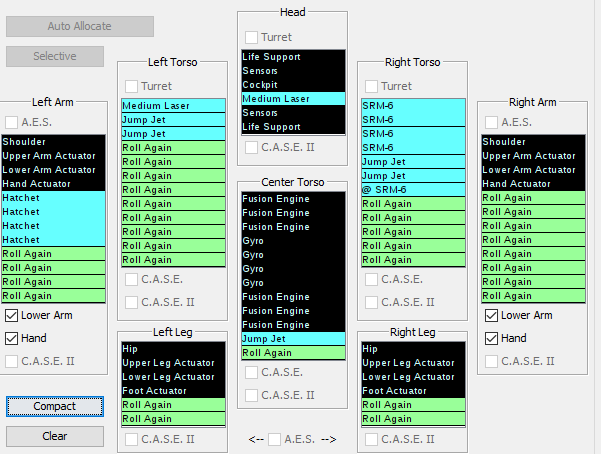Toggle Right Arm C.A.S.E. II checkbox
The width and height of the screenshot is (601, 454).
pyautogui.click(x=491, y=362)
